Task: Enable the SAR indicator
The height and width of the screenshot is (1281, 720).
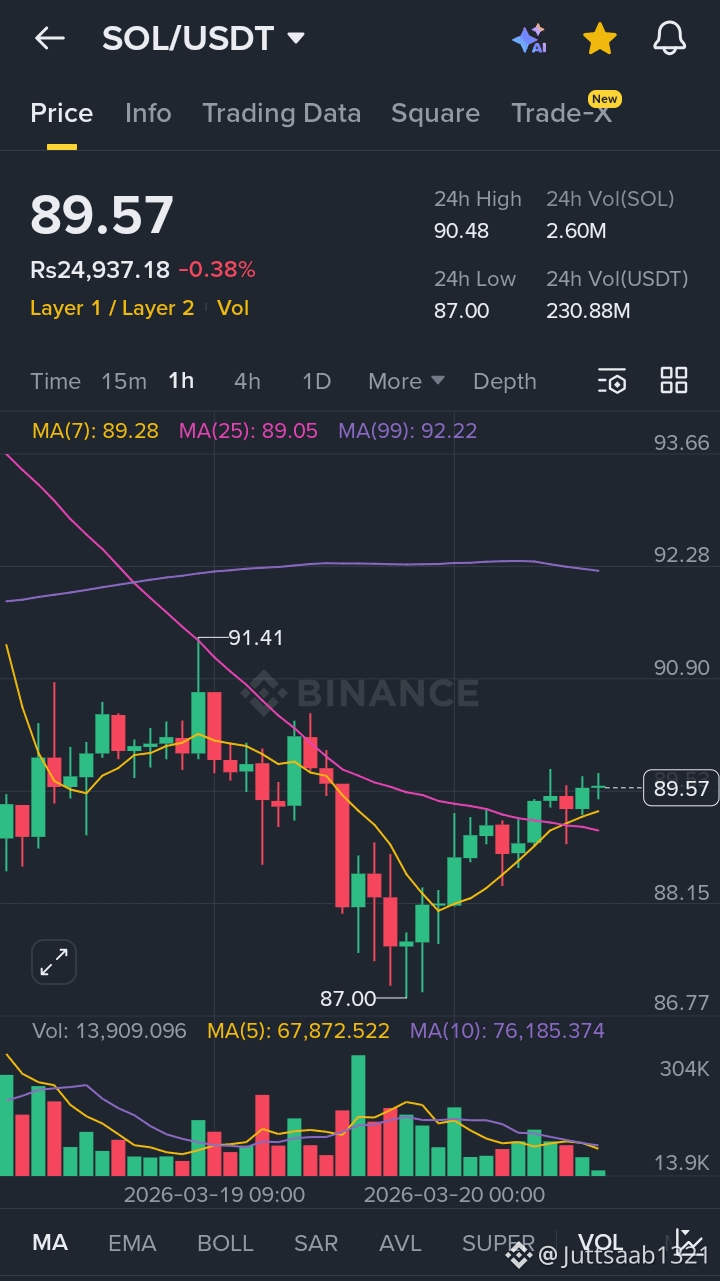Action: click(316, 1243)
